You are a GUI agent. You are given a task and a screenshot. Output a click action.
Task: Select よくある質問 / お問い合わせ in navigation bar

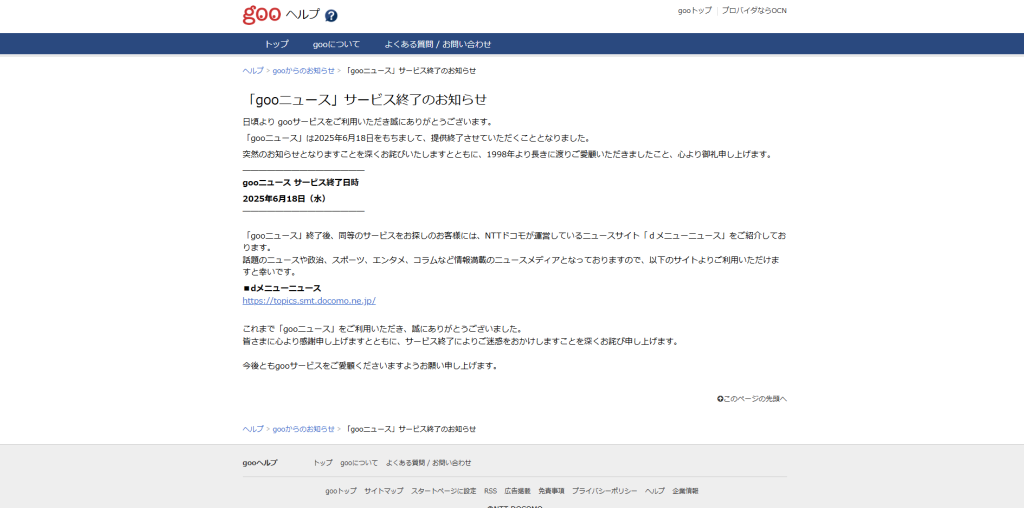pos(437,44)
